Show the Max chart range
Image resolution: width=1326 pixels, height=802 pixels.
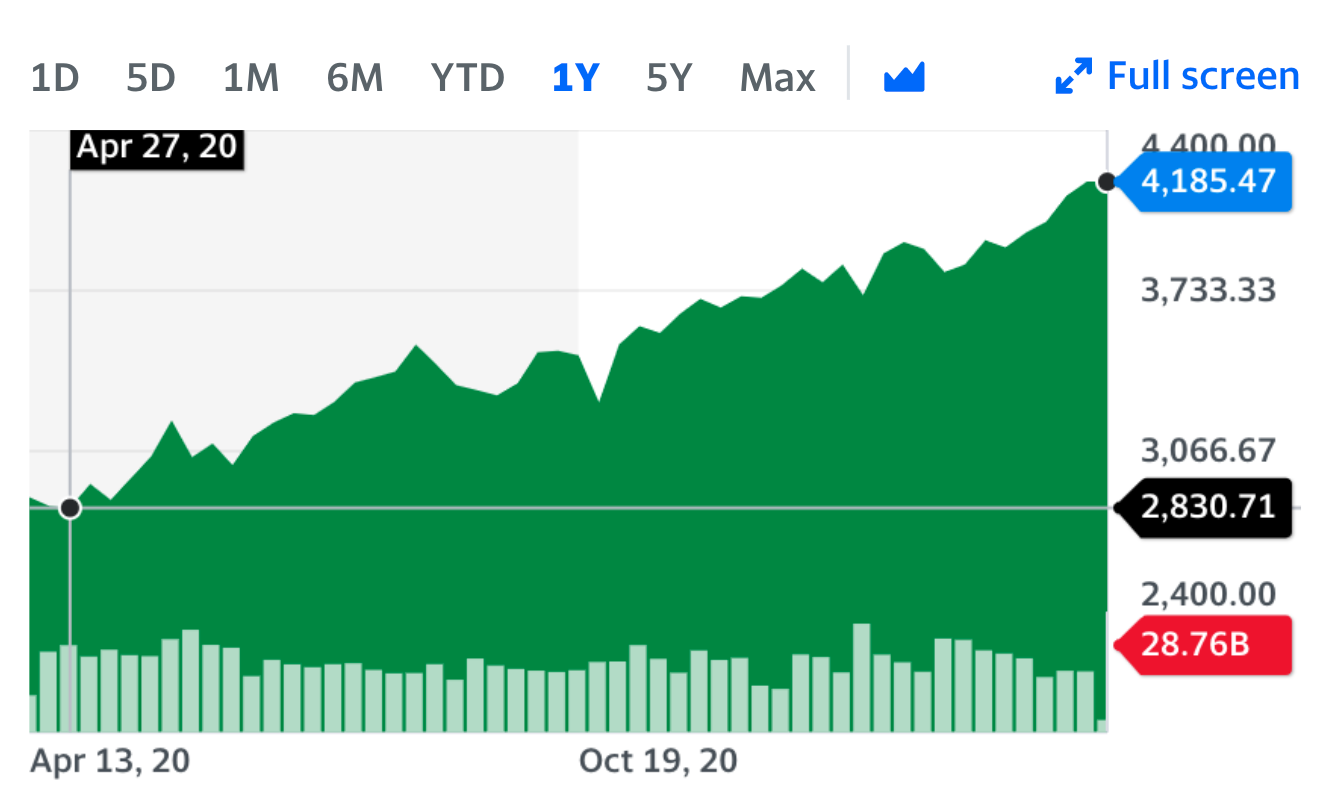point(777,77)
